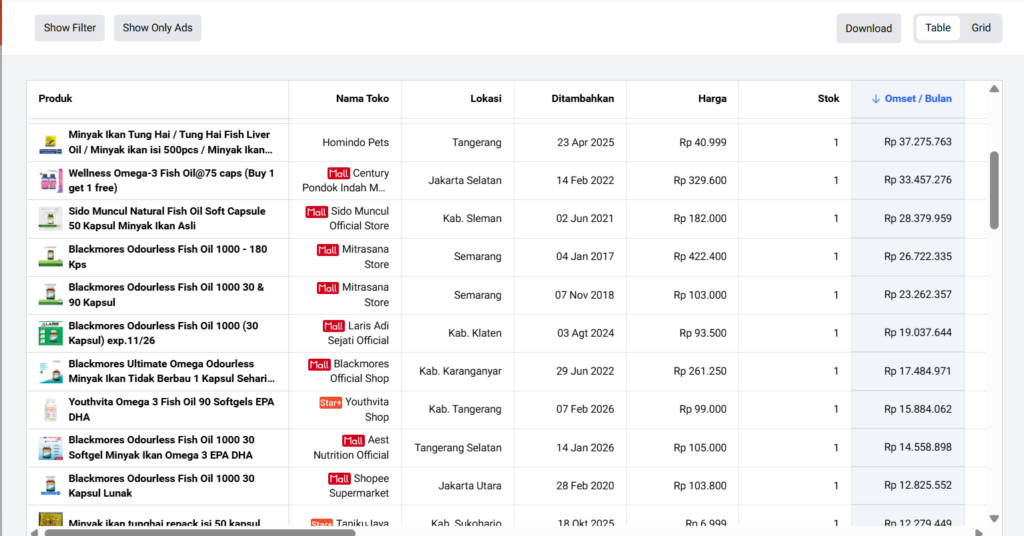Download the product table
The image size is (1024, 536).
[x=869, y=28]
